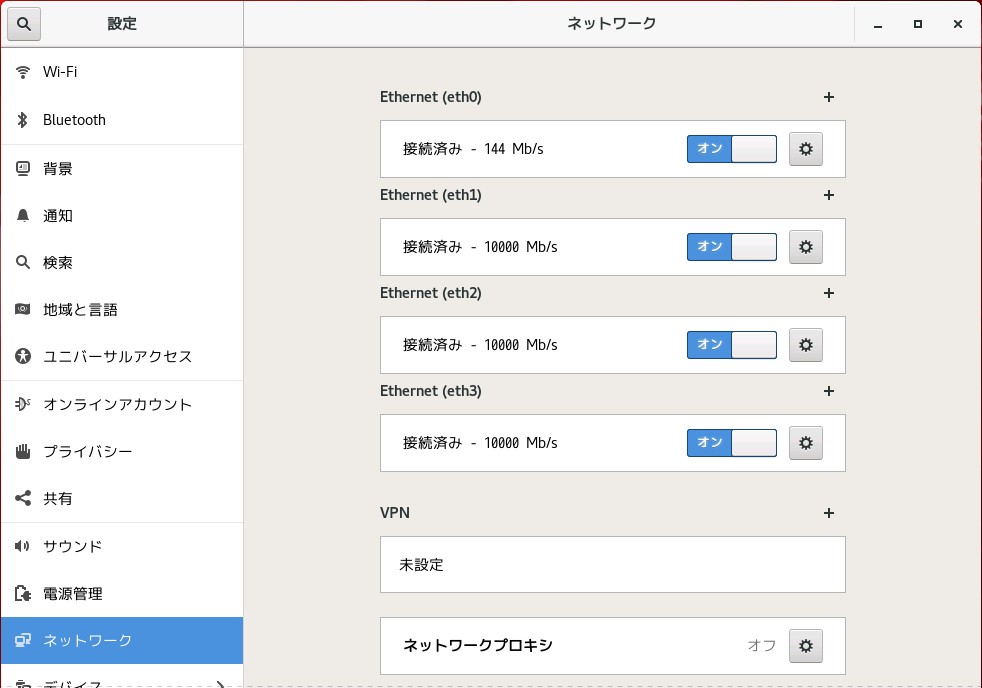This screenshot has height=688, width=982.
Task: Open settings gear for Ethernet eth3
Action: 805,443
